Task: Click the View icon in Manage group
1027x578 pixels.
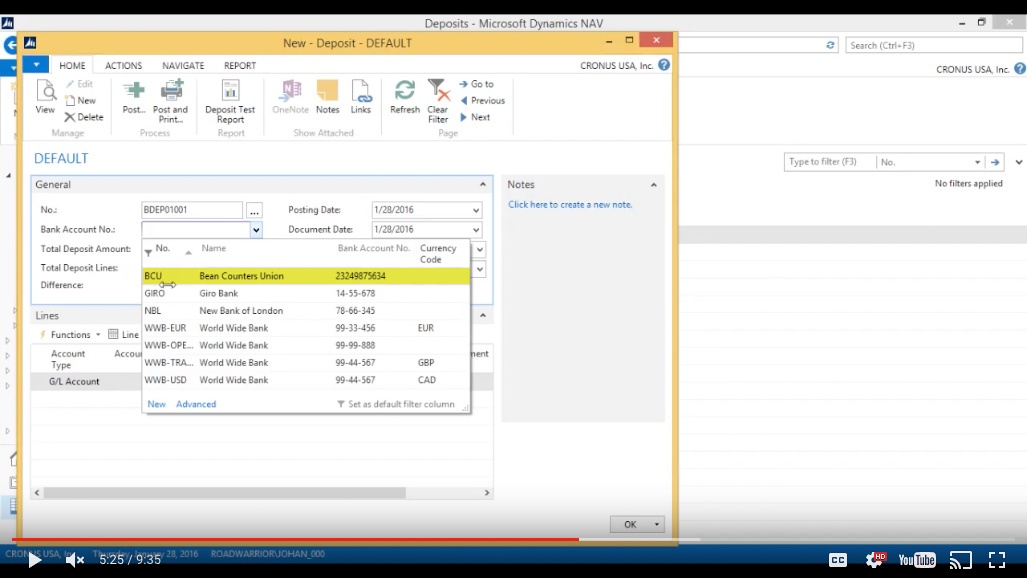Action: (46, 97)
